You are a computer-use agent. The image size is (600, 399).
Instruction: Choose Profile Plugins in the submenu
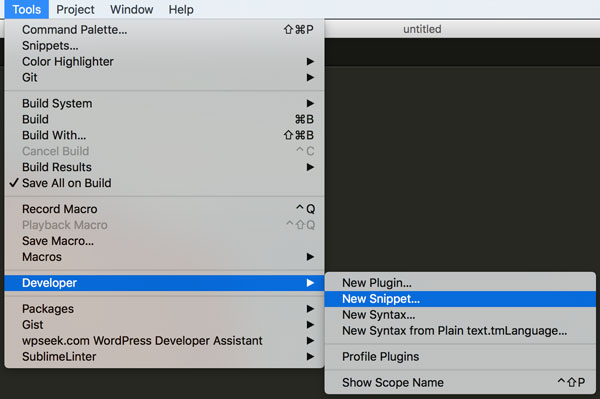(x=460, y=357)
